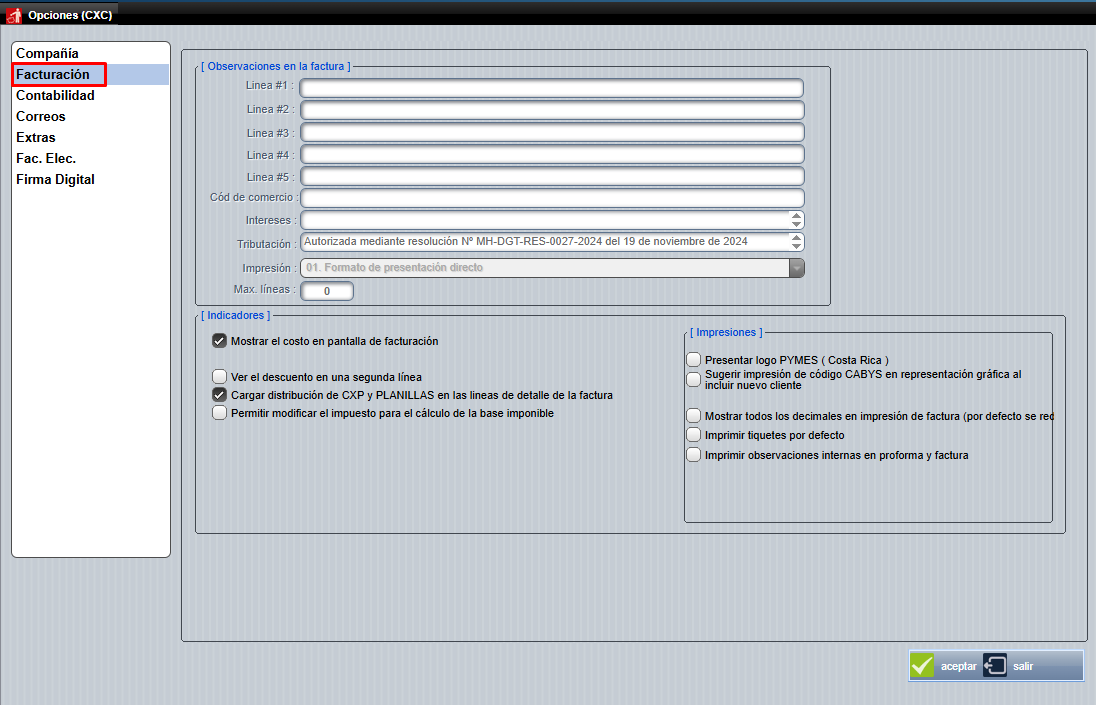Open the Correos section
Image resolution: width=1096 pixels, height=705 pixels.
pos(41,117)
